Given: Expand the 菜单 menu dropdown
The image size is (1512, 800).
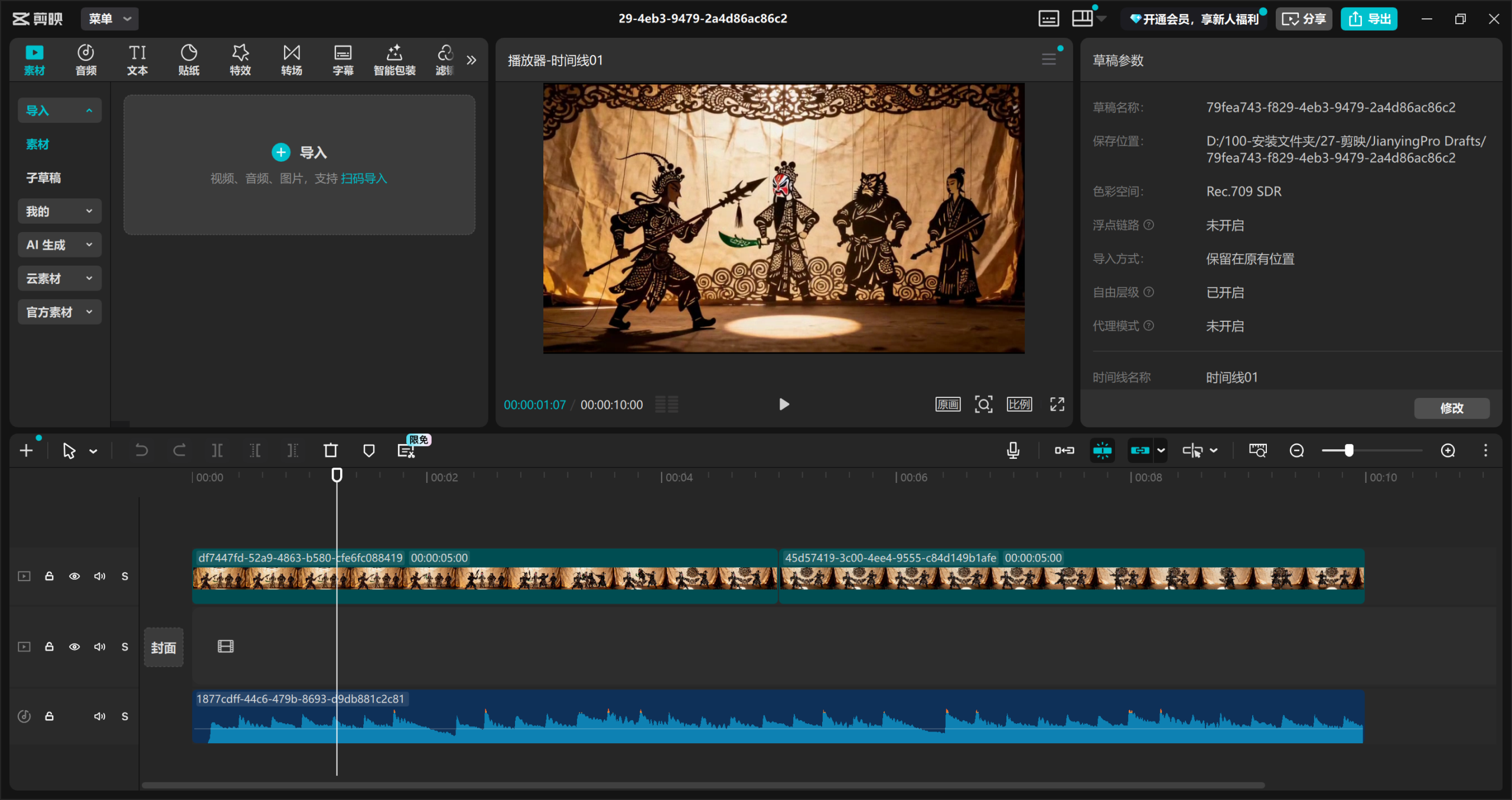Looking at the screenshot, I should [109, 18].
